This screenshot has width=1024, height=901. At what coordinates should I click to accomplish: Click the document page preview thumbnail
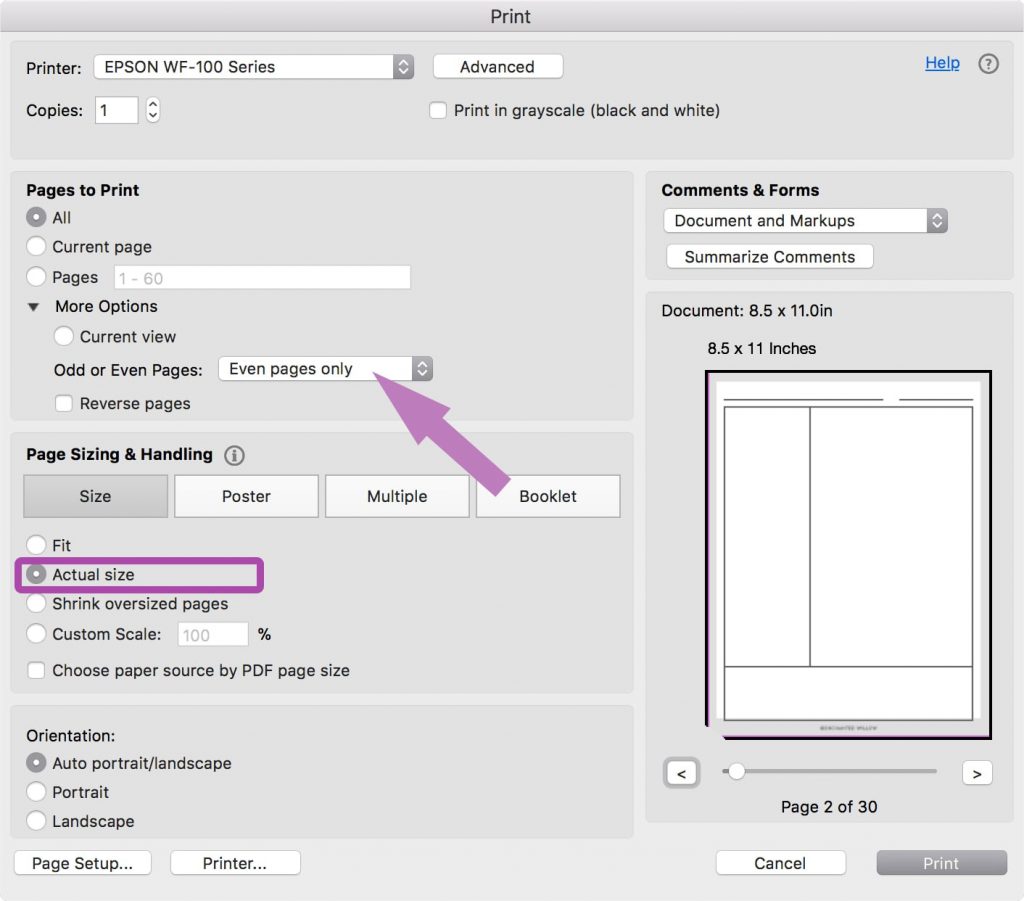[848, 555]
